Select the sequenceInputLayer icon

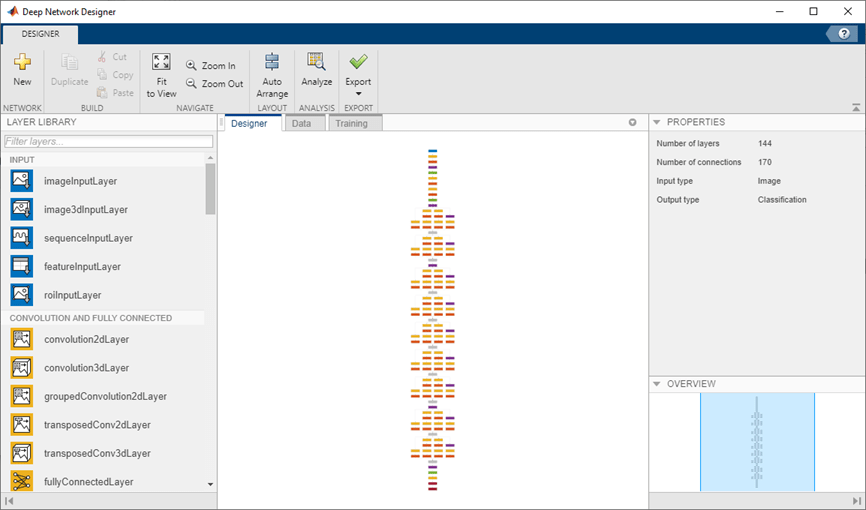pos(22,238)
